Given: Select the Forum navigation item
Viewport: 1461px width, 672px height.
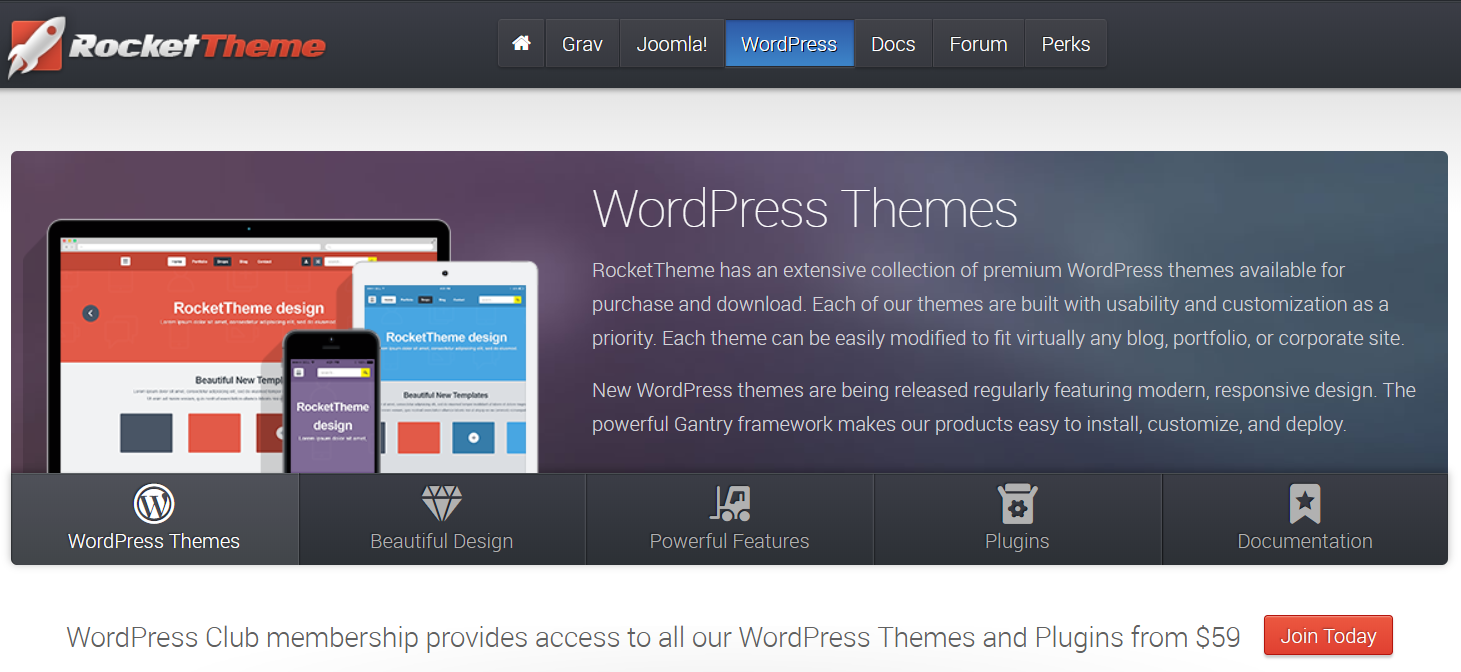Looking at the screenshot, I should click(977, 43).
